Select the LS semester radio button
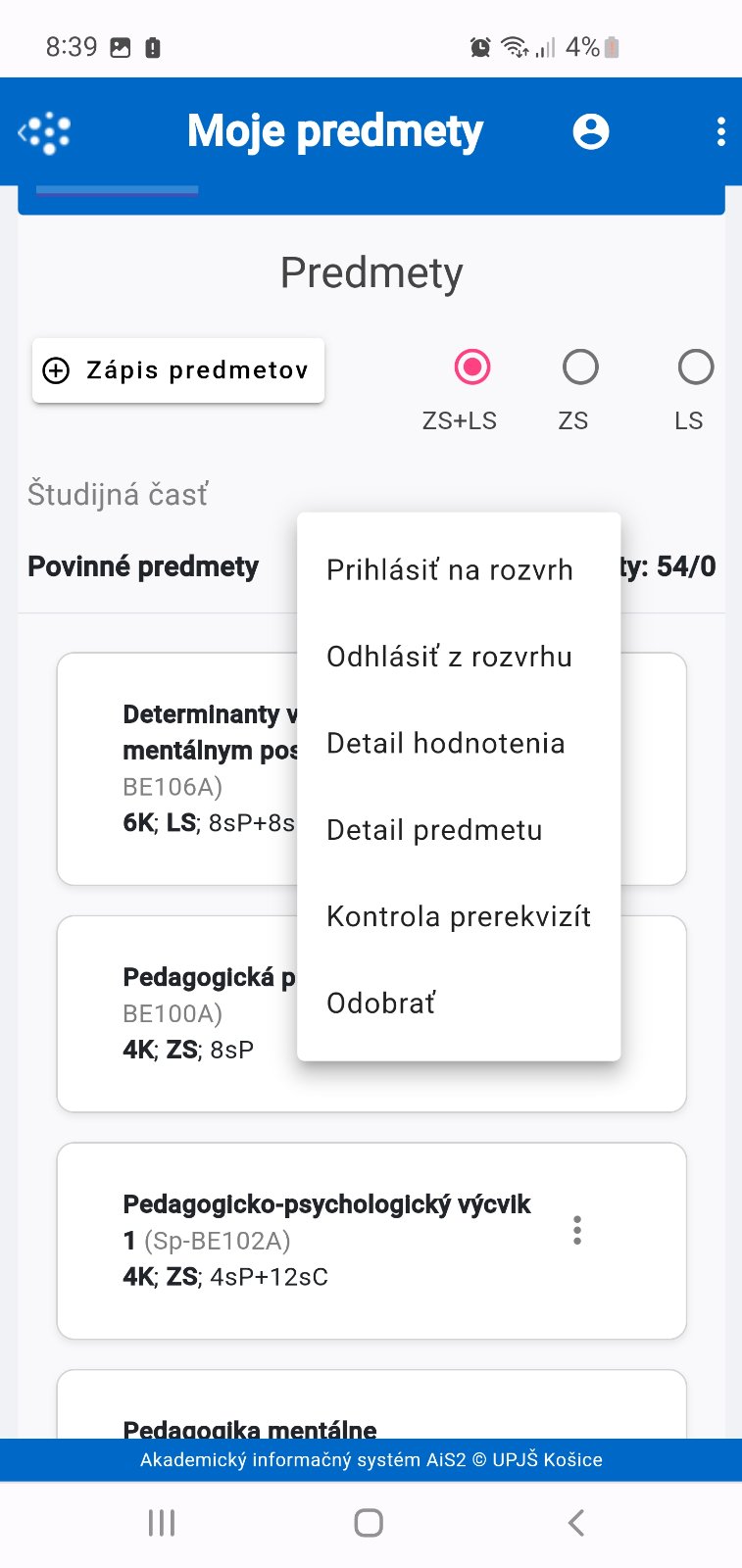Viewport: 742px width, 1568px height. tap(695, 367)
